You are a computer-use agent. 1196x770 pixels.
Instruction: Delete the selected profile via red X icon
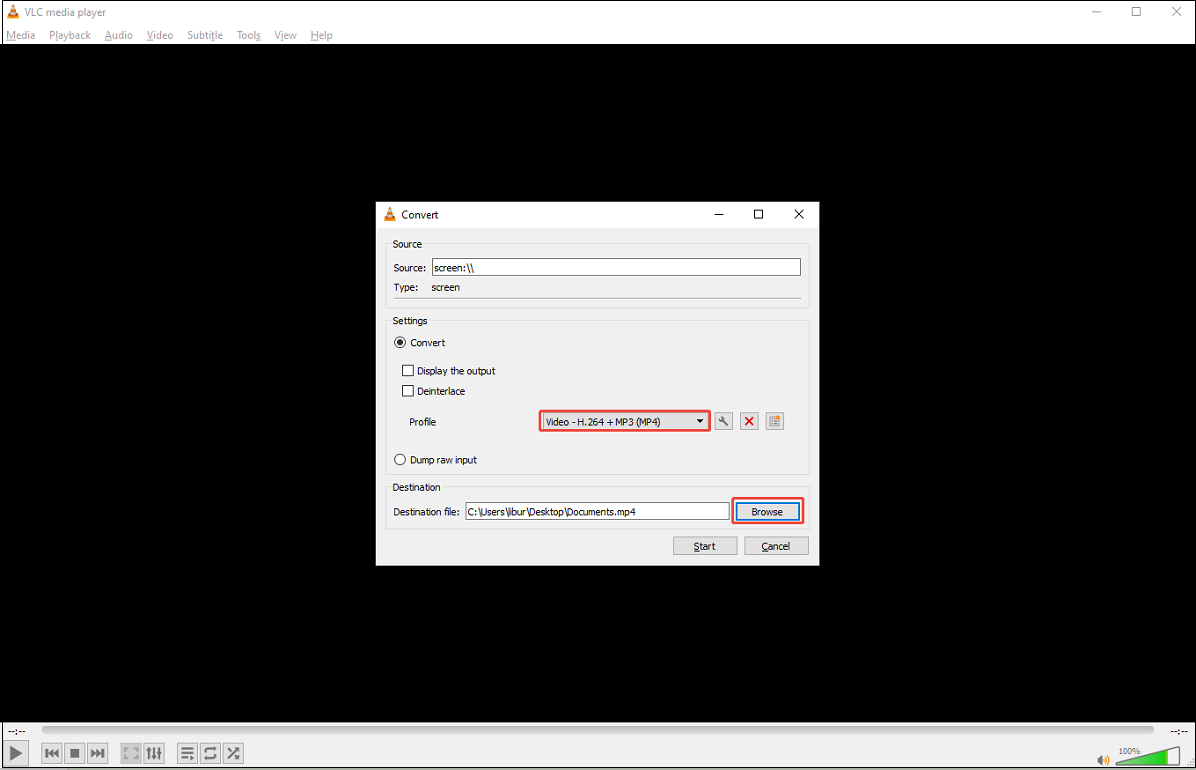coord(749,421)
